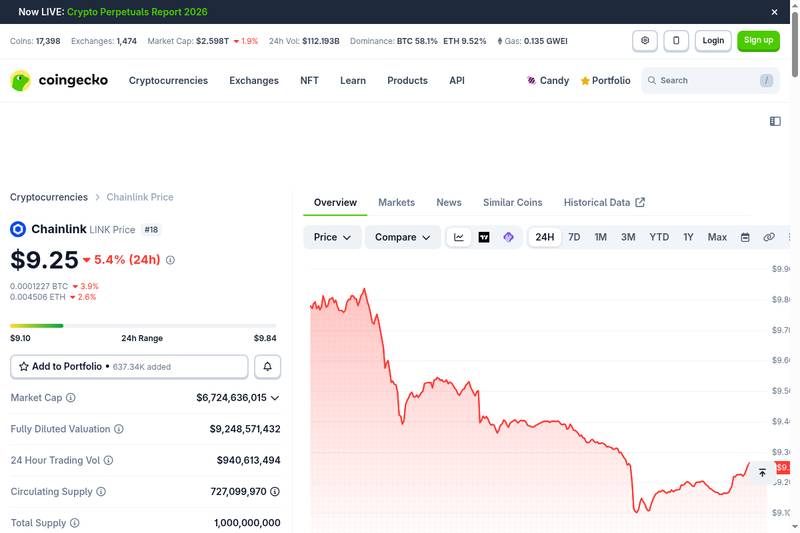800x533 pixels.
Task: Open the Compare dropdown
Action: (x=403, y=237)
